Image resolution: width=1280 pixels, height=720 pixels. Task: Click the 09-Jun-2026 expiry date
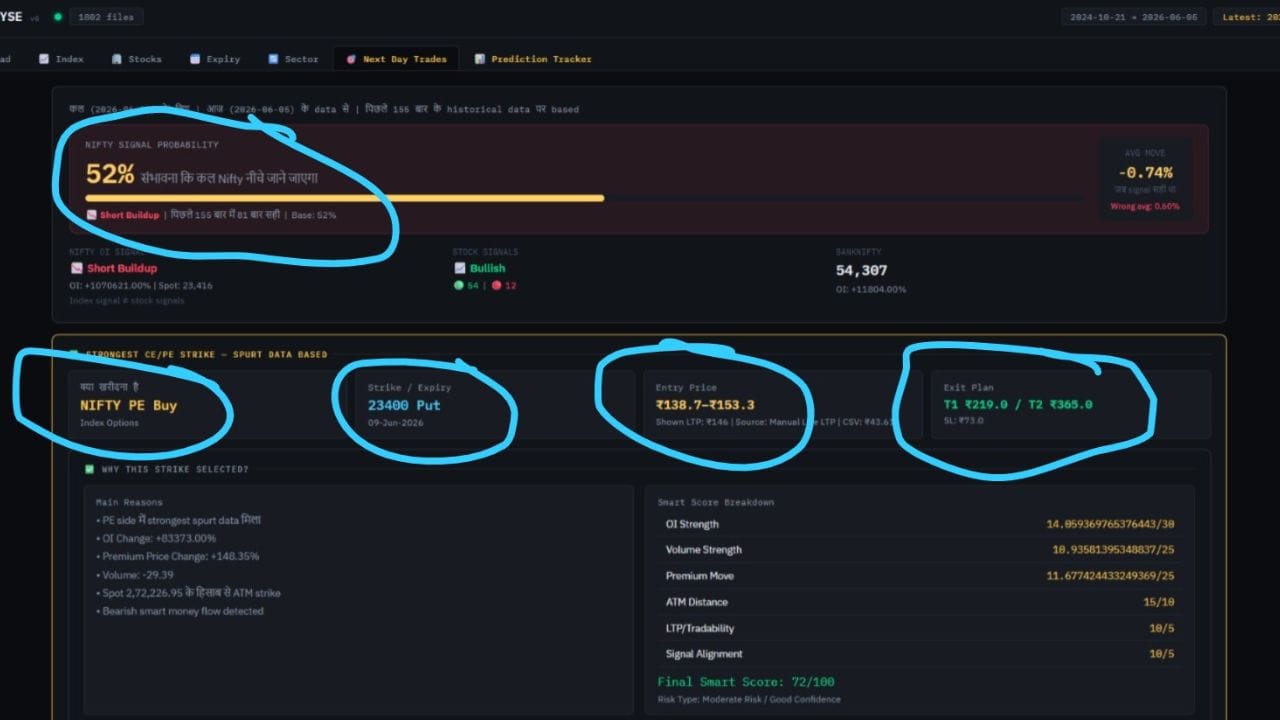coord(396,423)
